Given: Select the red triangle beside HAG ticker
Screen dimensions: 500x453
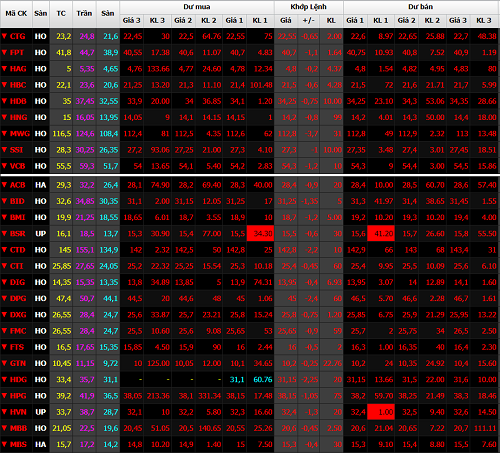Looking at the screenshot, I should click(4, 68).
